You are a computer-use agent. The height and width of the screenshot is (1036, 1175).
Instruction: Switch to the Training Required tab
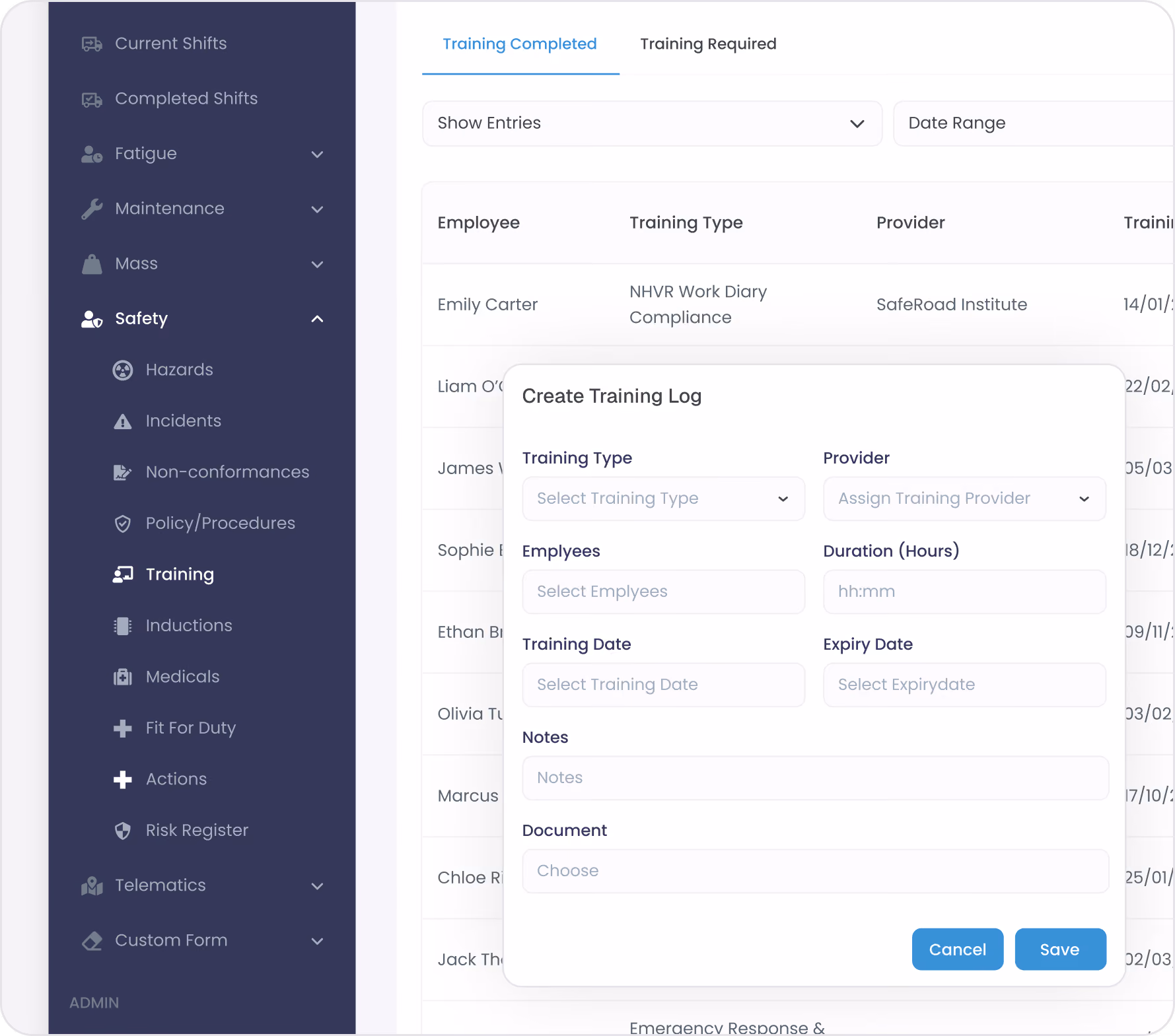point(709,44)
